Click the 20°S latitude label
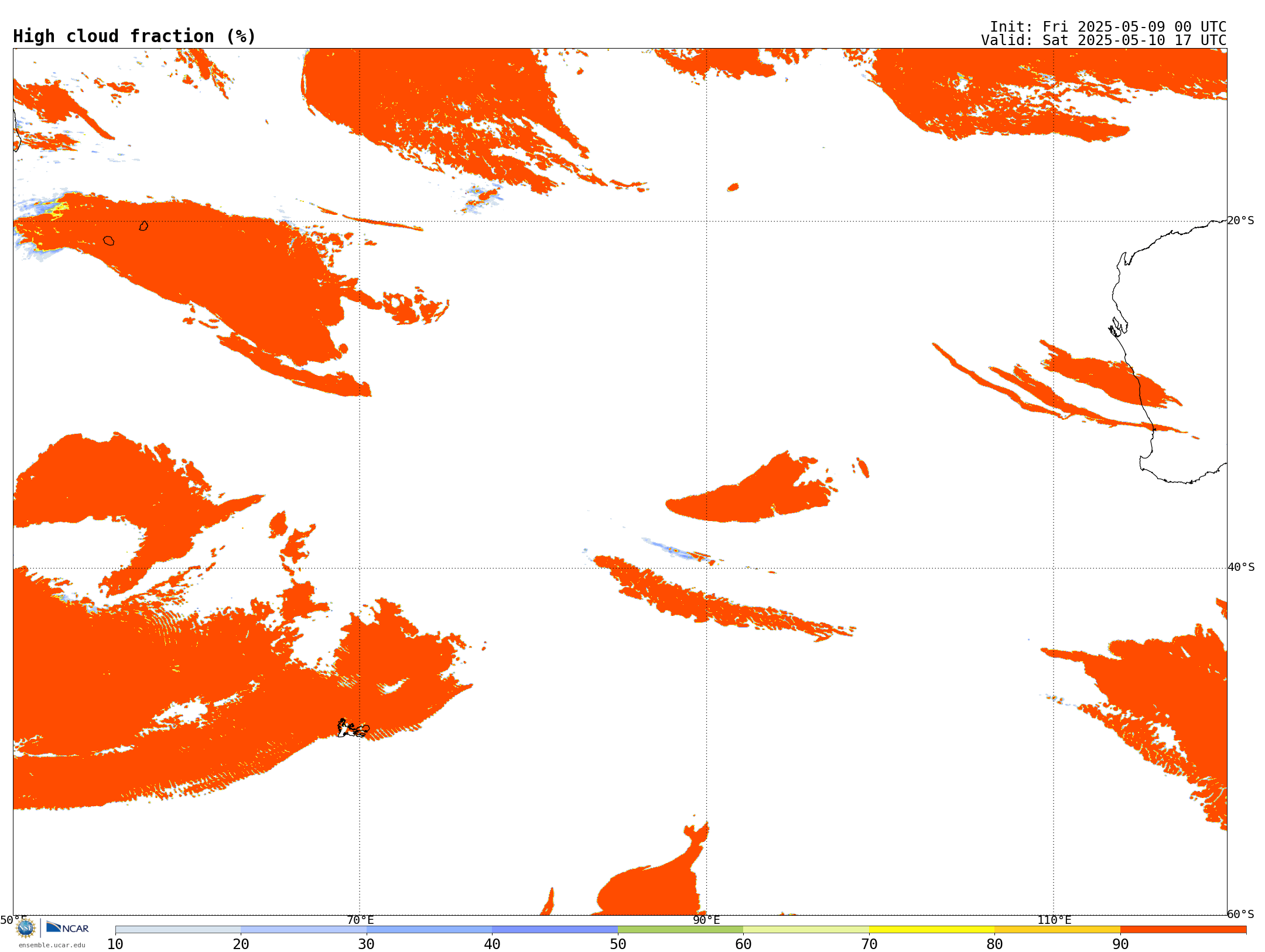The height and width of the screenshot is (952, 1265). point(1241,221)
